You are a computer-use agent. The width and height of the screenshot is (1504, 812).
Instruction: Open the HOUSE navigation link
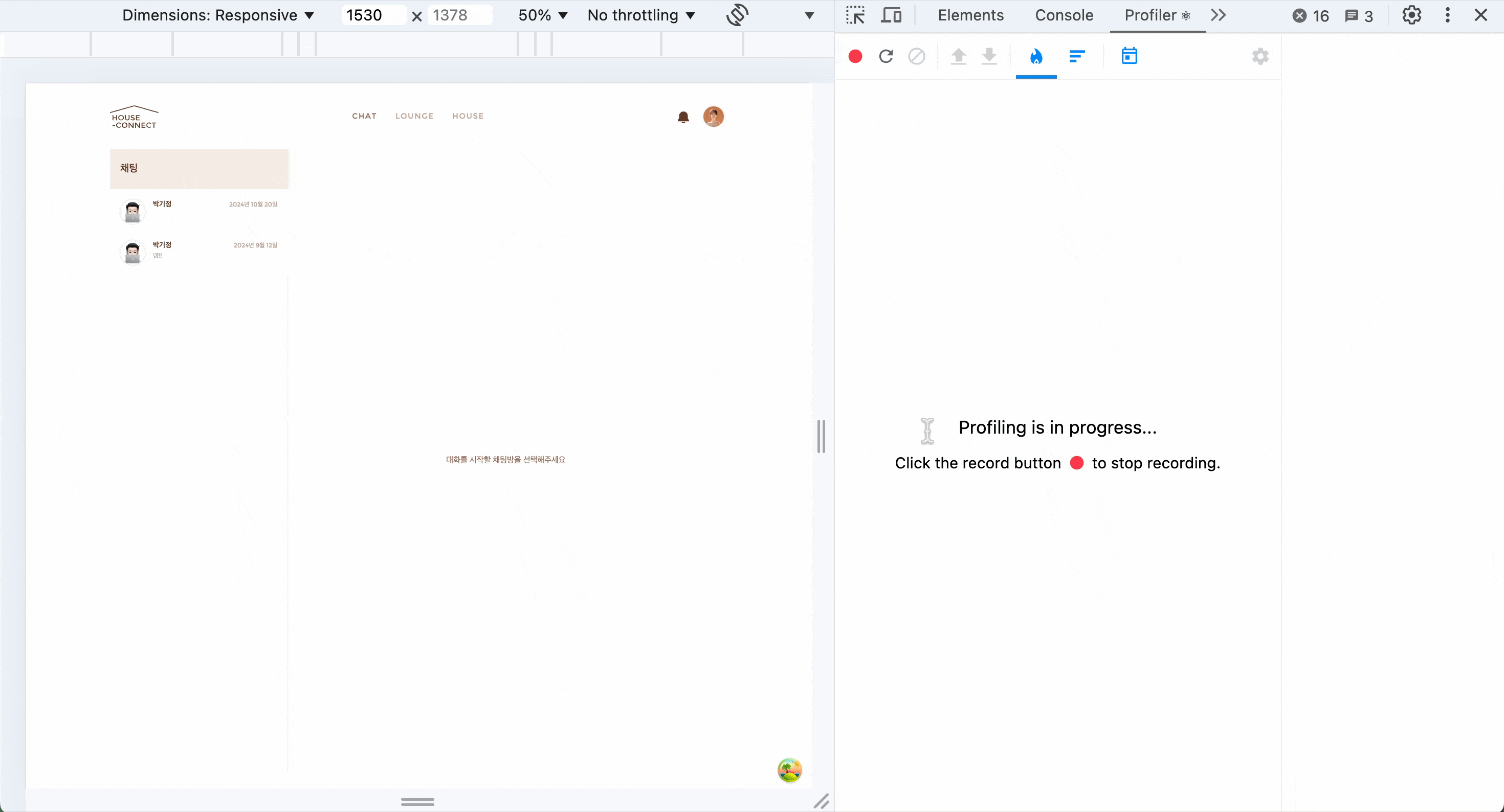point(468,116)
